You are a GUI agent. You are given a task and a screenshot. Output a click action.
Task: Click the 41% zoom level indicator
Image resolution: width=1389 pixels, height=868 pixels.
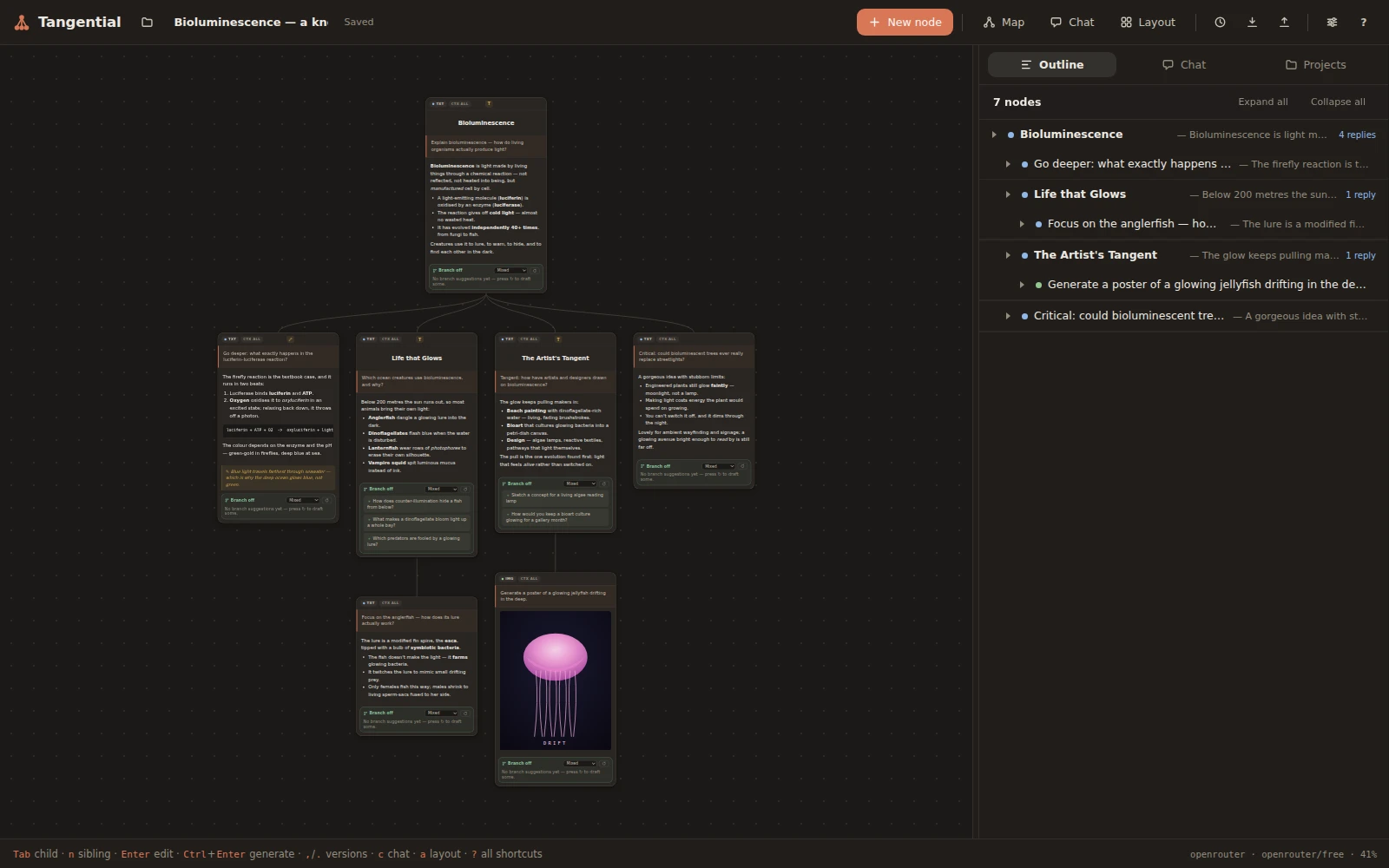(1368, 854)
